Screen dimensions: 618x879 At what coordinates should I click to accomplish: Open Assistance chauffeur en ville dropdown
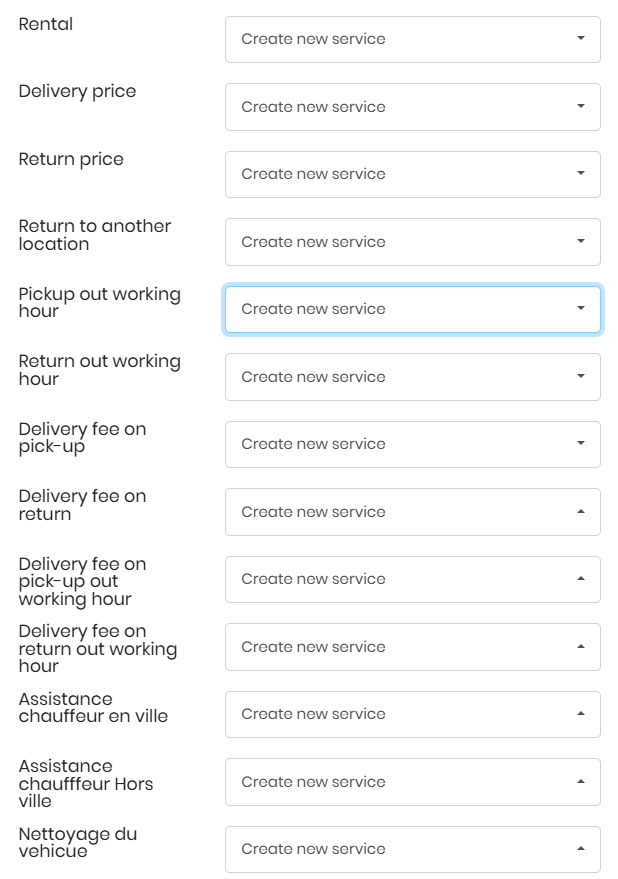pos(412,714)
